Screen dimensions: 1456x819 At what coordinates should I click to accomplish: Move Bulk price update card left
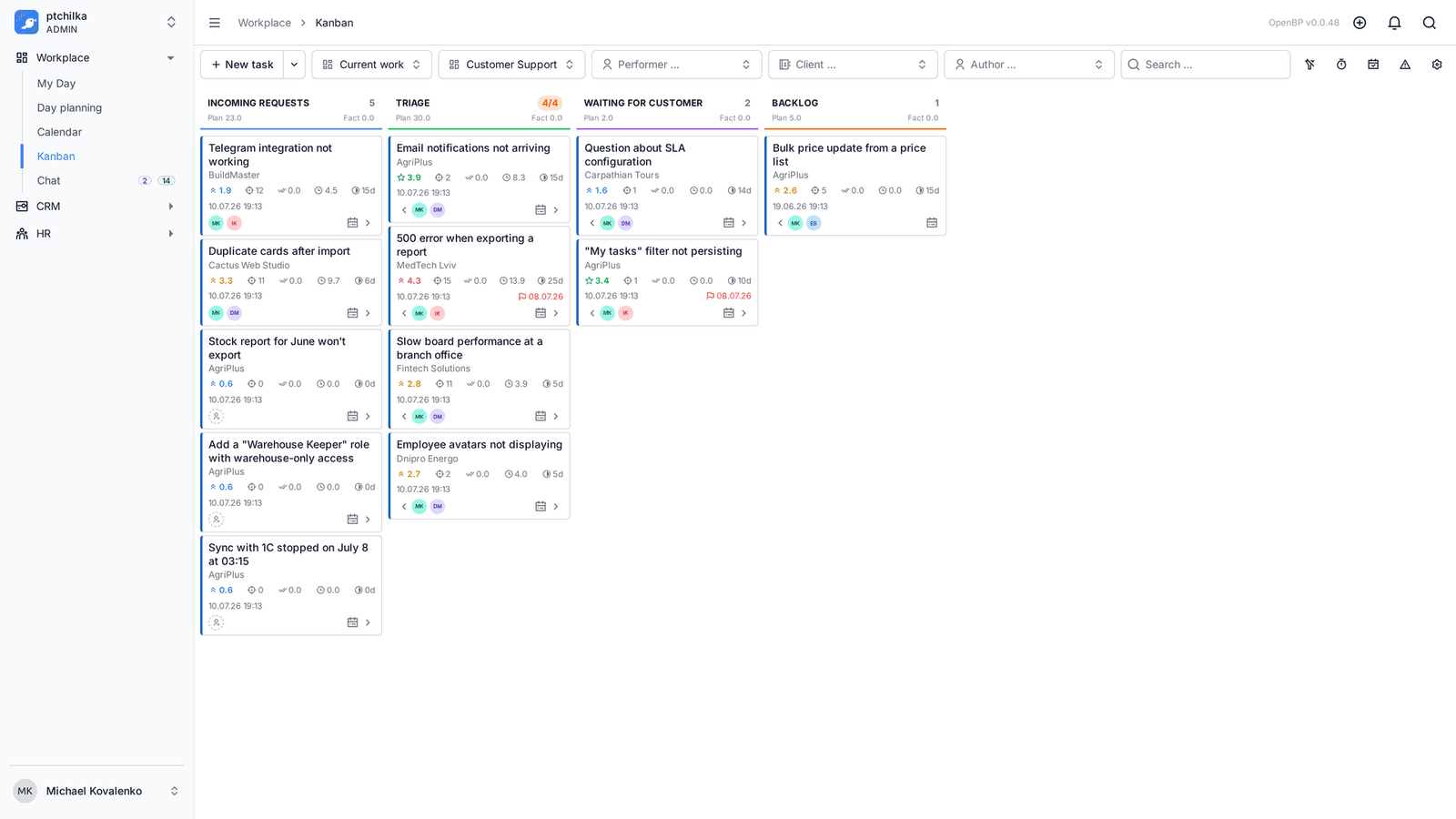point(780,223)
